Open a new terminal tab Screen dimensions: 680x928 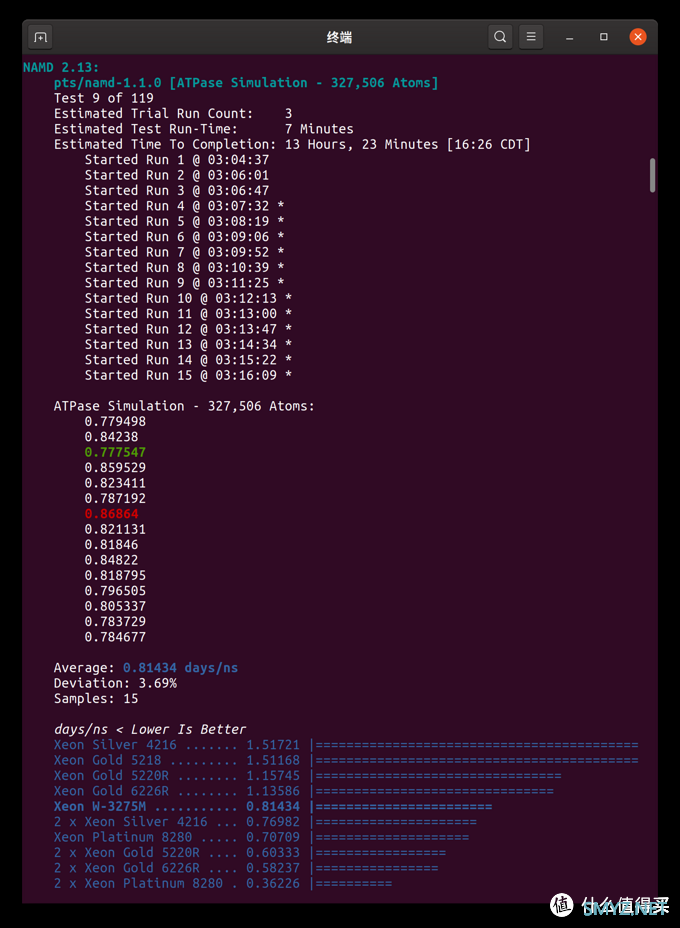pos(40,37)
